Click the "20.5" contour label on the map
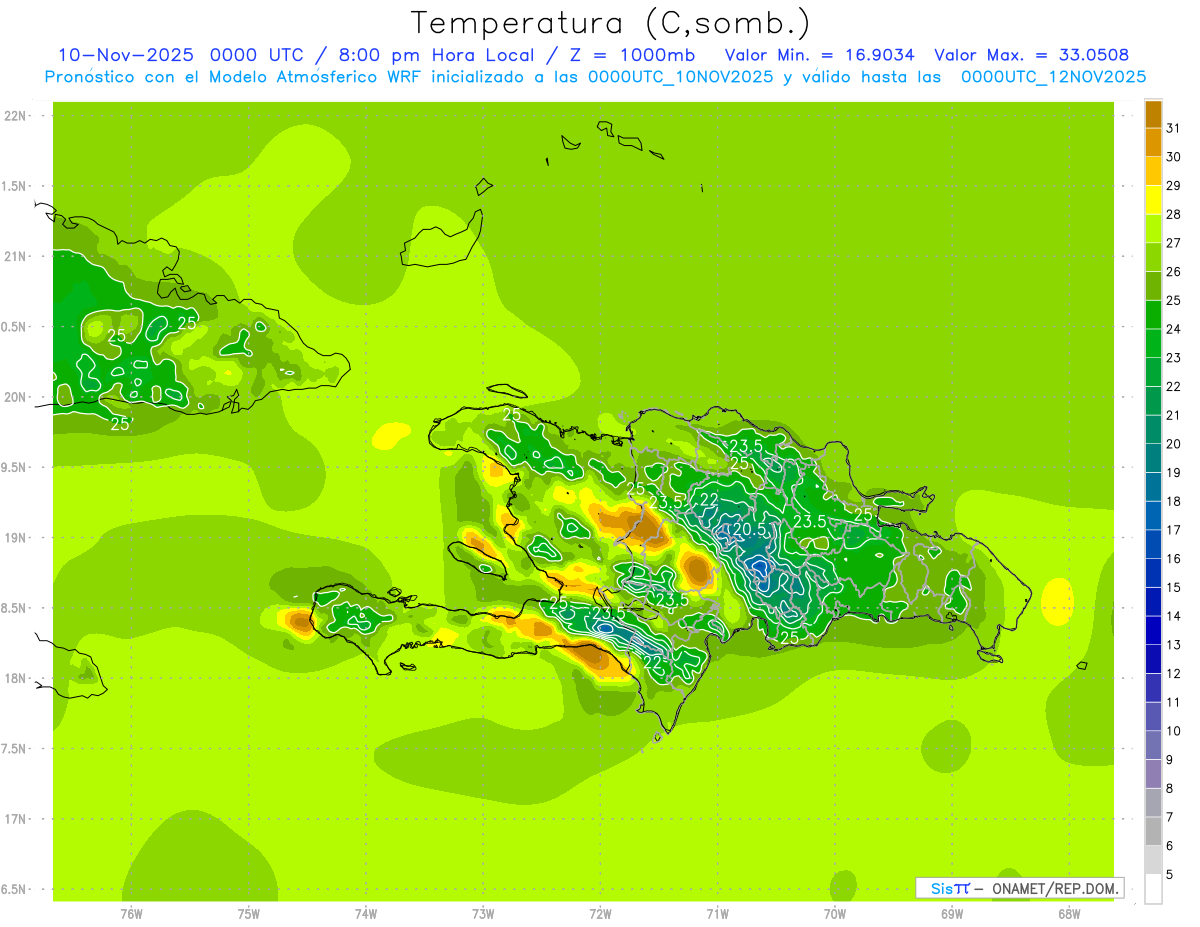1200x927 pixels. 750,529
